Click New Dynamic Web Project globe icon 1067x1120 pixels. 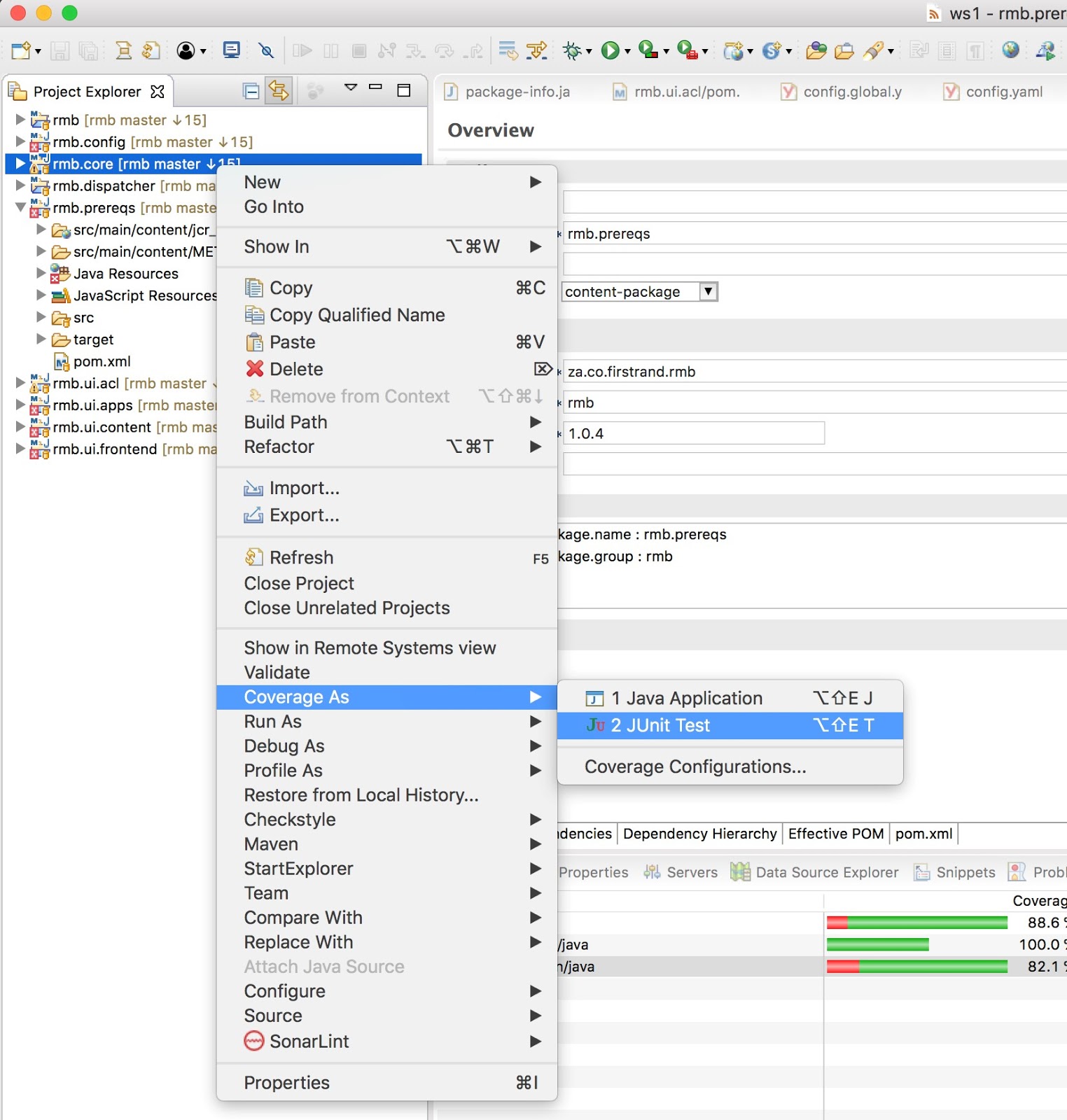[733, 50]
